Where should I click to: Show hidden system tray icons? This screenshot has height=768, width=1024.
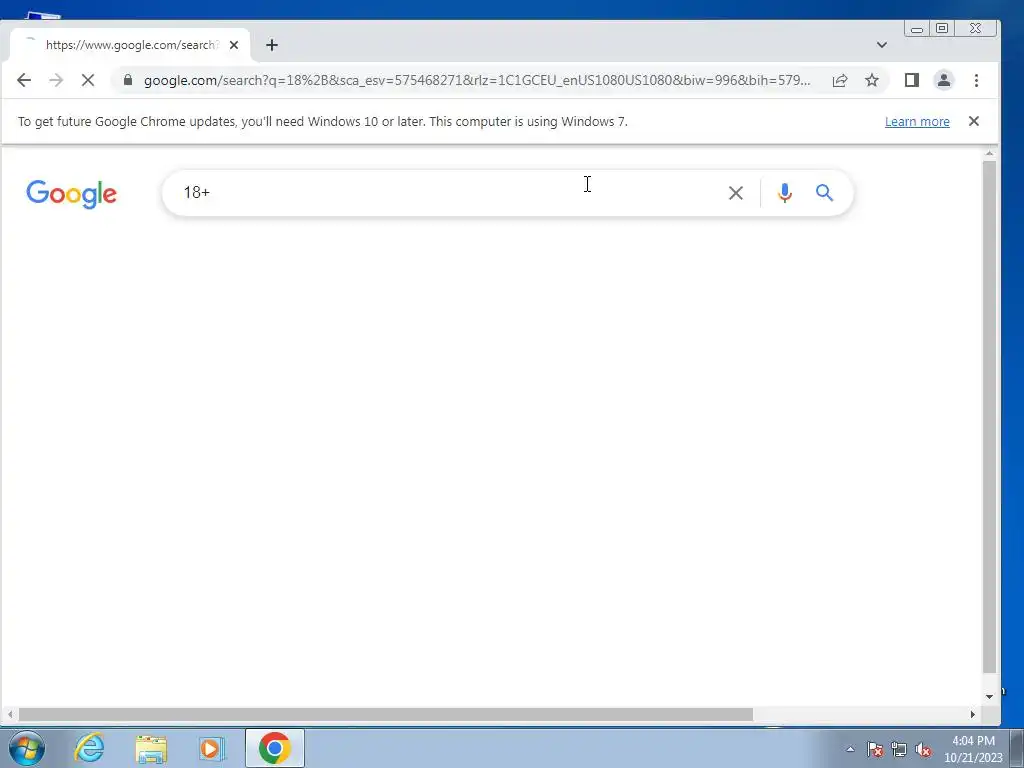point(850,749)
